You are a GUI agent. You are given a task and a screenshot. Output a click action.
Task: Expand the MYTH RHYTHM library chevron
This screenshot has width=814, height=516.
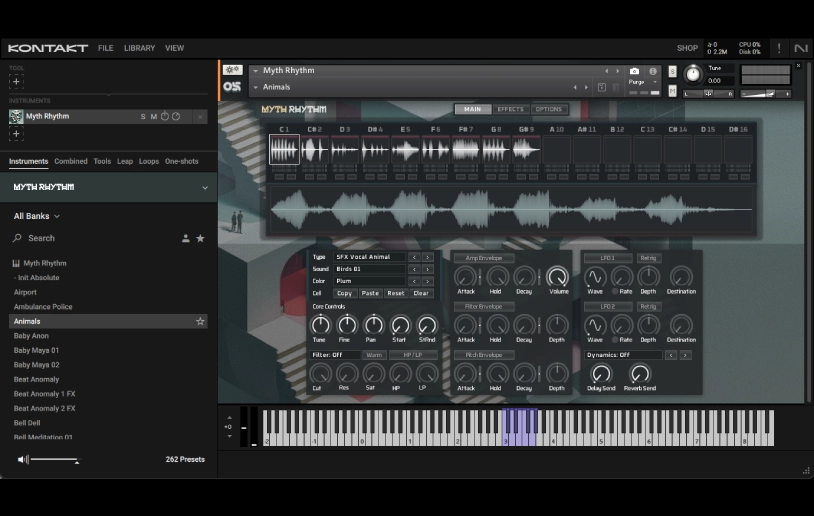pos(205,188)
